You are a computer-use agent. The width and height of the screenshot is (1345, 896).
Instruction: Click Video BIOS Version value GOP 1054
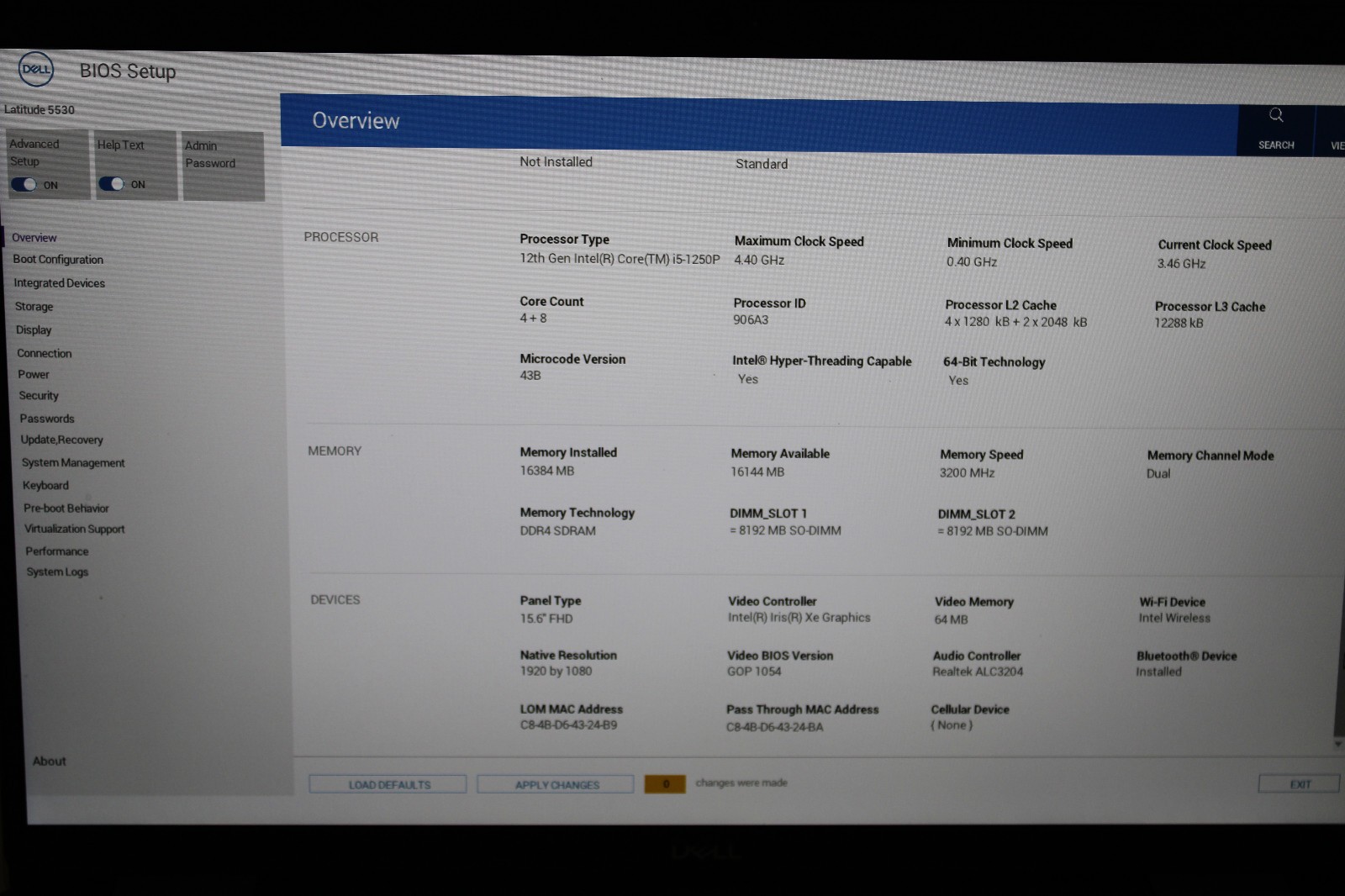pos(754,672)
